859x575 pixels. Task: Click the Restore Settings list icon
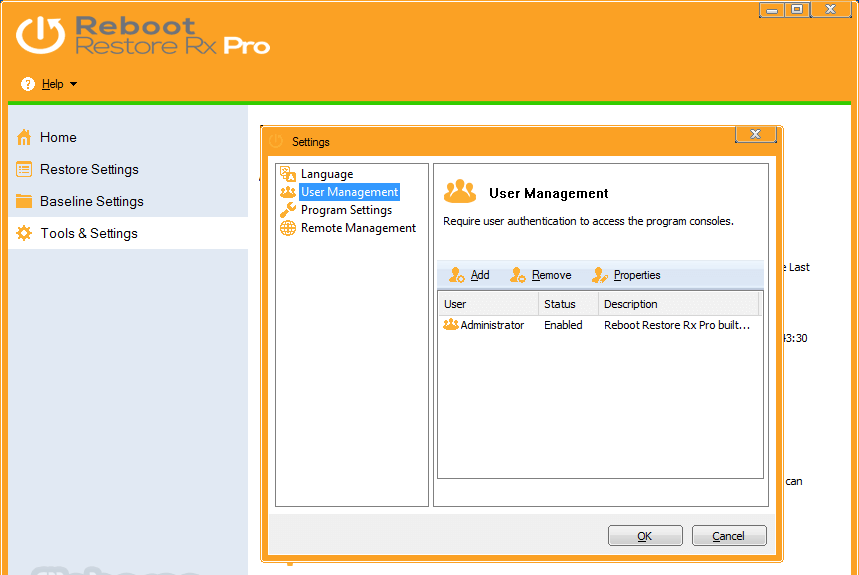point(24,169)
